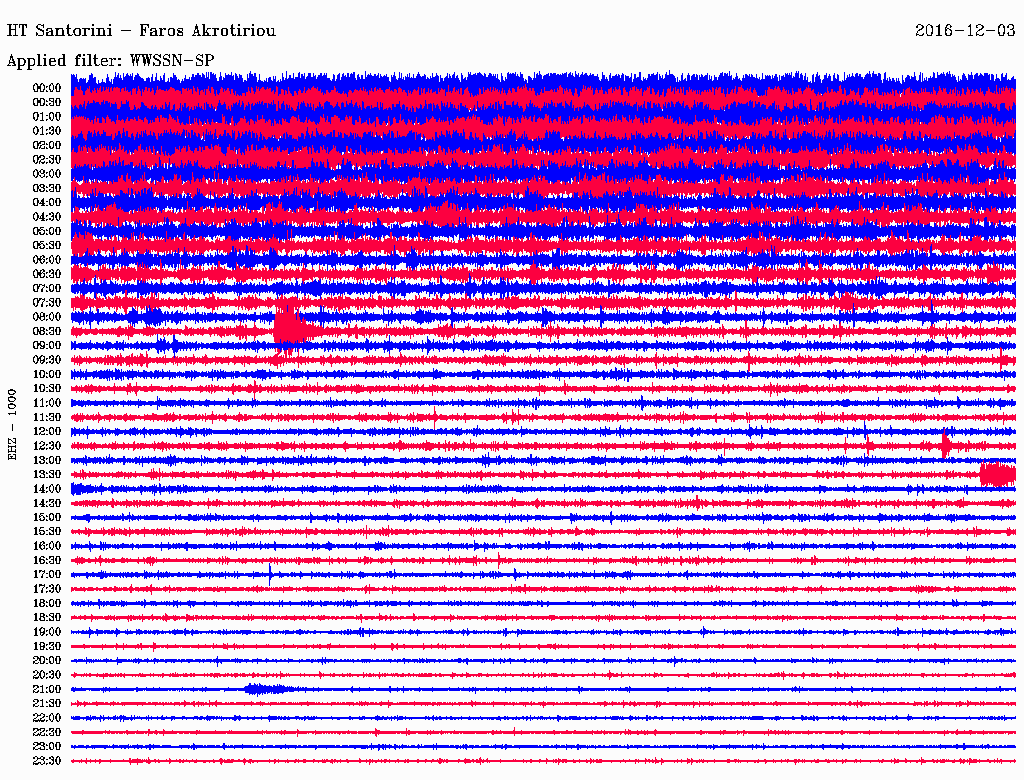Click the 14:30 time label

[47, 504]
